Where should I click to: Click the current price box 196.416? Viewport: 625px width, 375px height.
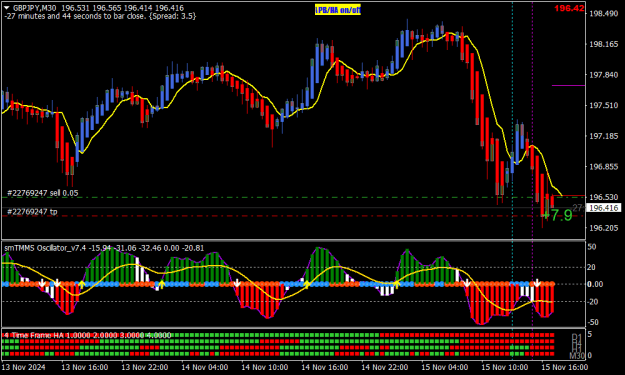[x=604, y=208]
